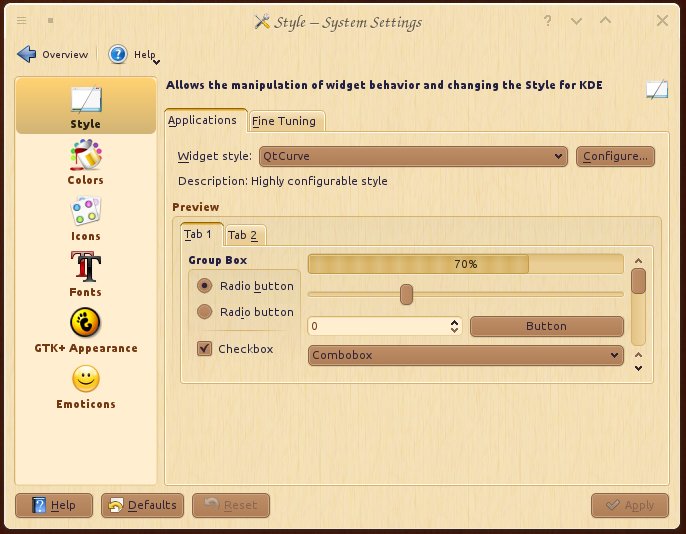Click the scrollbar bottom down arrow
The width and height of the screenshot is (686, 534).
pos(638,368)
